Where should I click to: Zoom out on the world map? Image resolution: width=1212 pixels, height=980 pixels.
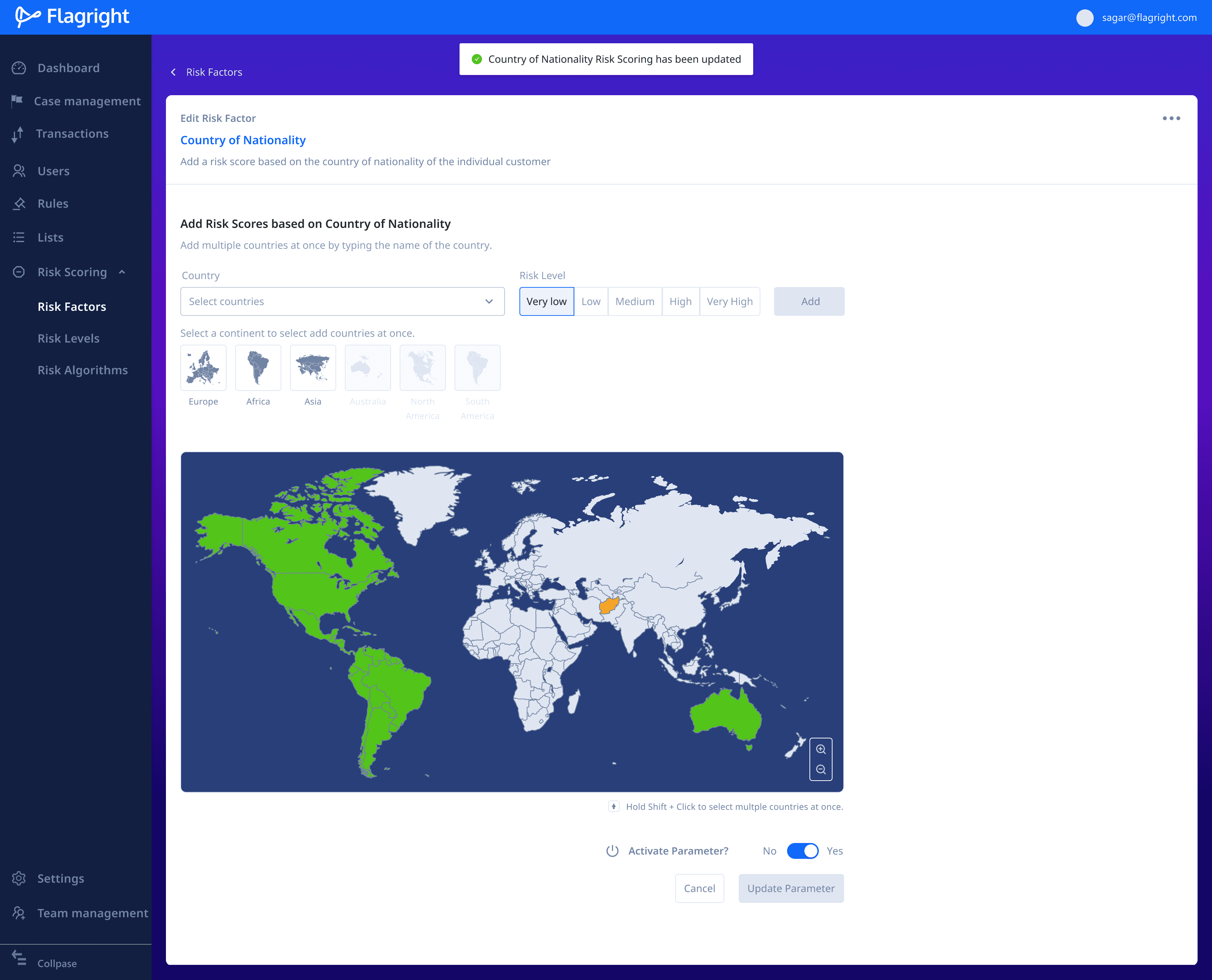tap(821, 769)
